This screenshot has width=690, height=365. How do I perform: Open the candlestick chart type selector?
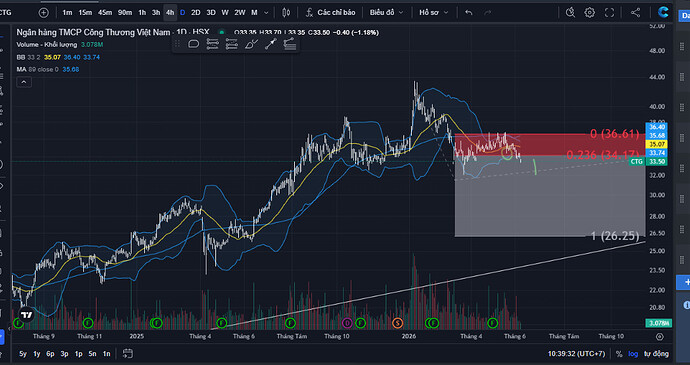pos(286,13)
